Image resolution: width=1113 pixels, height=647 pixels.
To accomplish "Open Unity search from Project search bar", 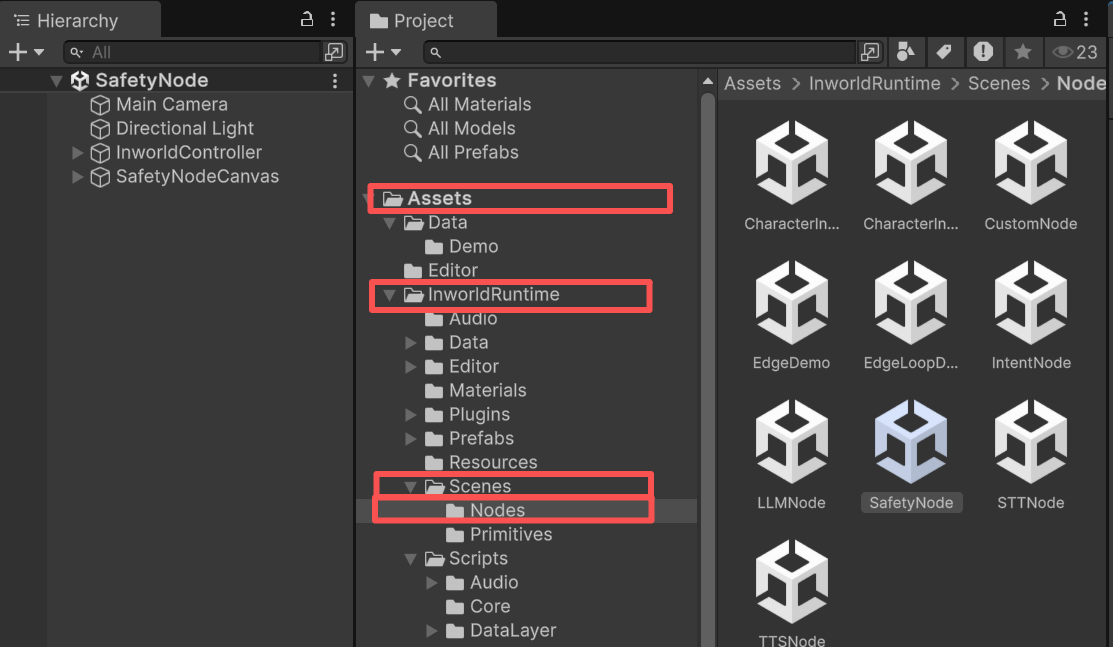I will 870,51.
